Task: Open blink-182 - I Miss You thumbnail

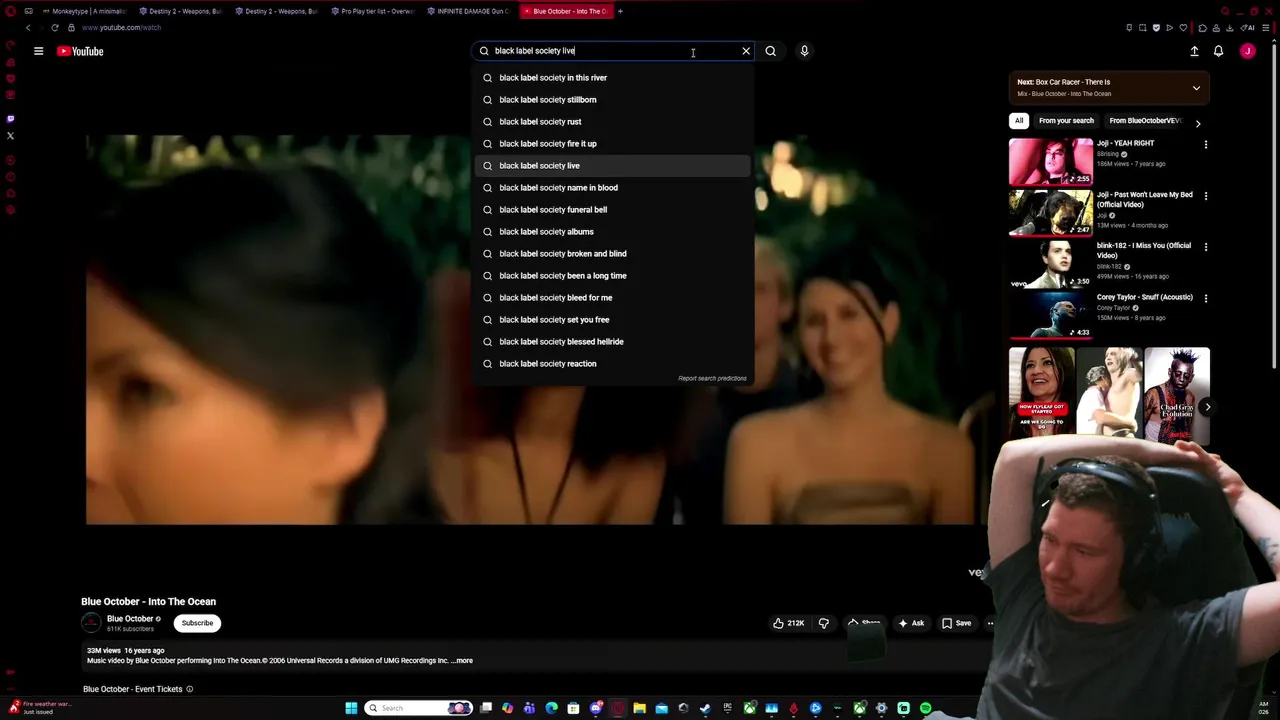Action: click(x=1051, y=263)
